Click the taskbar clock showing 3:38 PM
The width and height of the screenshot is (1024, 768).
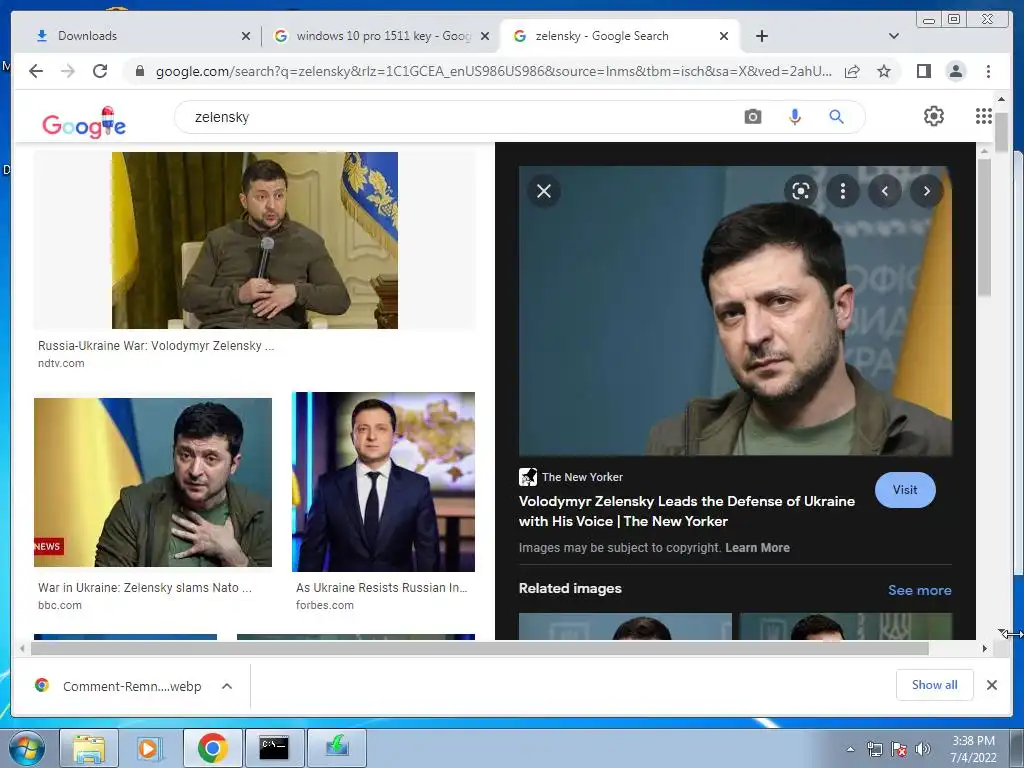click(x=973, y=749)
